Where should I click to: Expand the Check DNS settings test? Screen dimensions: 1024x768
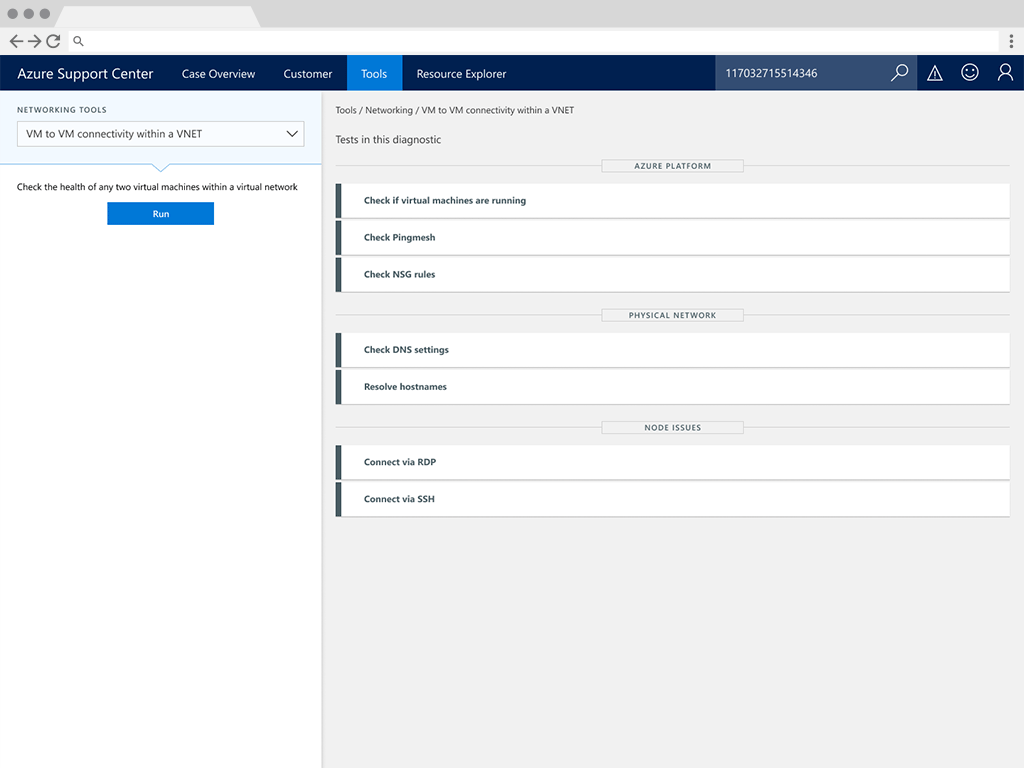tap(673, 350)
